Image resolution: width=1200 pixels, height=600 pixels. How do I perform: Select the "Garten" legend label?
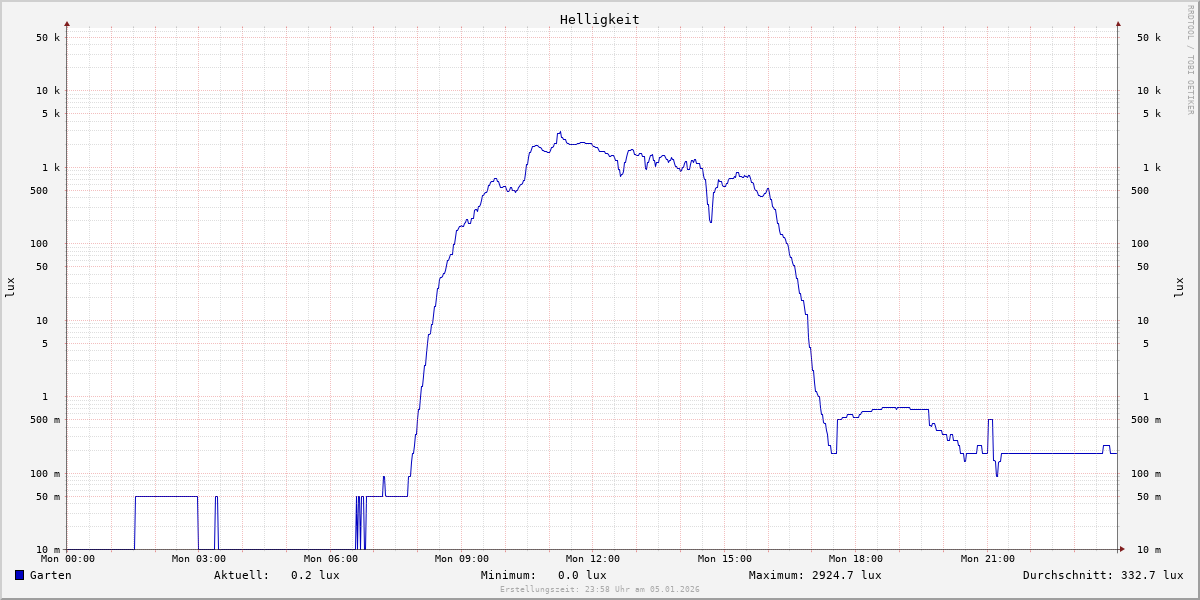click(51, 575)
